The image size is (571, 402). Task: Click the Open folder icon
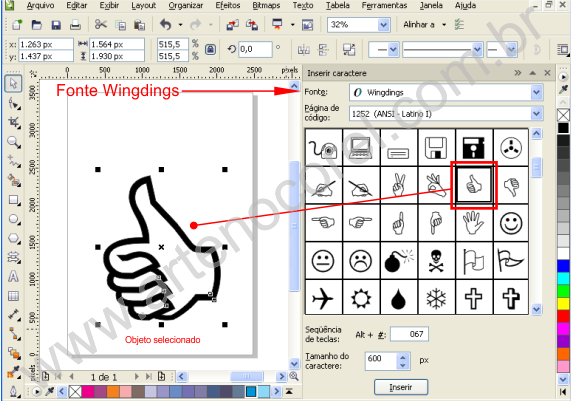coord(36,25)
